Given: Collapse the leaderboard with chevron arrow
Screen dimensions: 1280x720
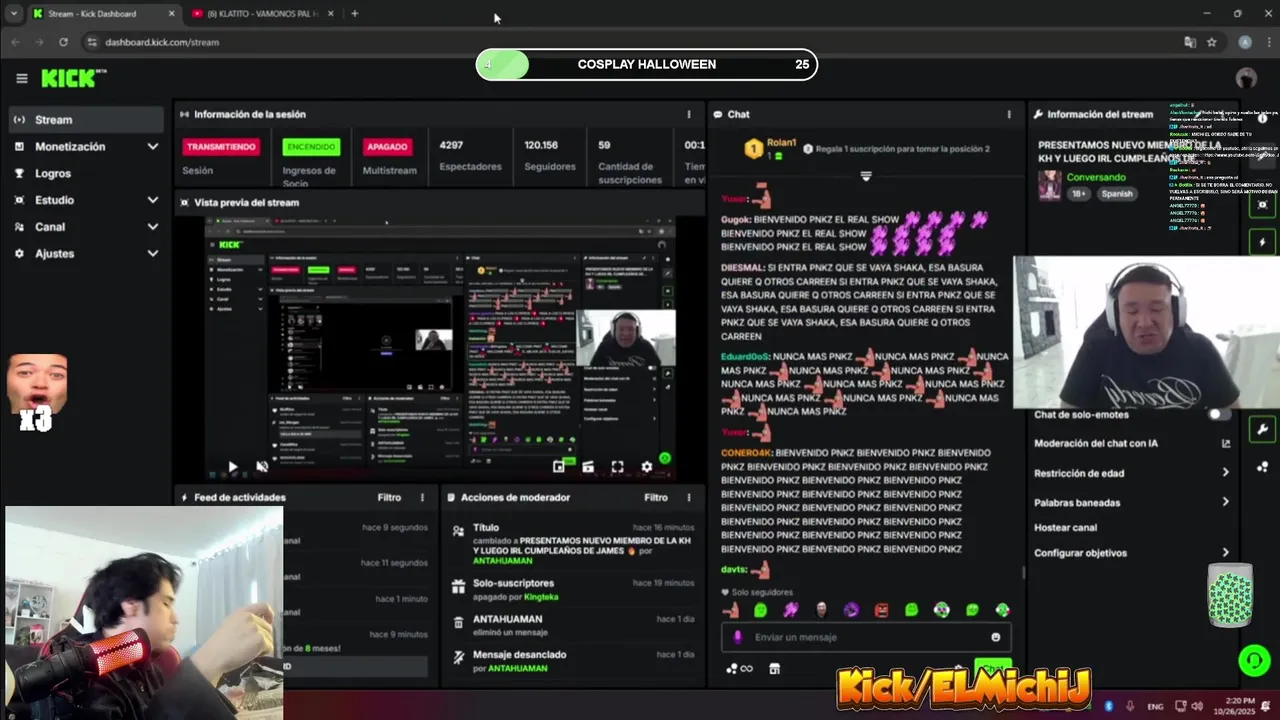Looking at the screenshot, I should 866,176.
